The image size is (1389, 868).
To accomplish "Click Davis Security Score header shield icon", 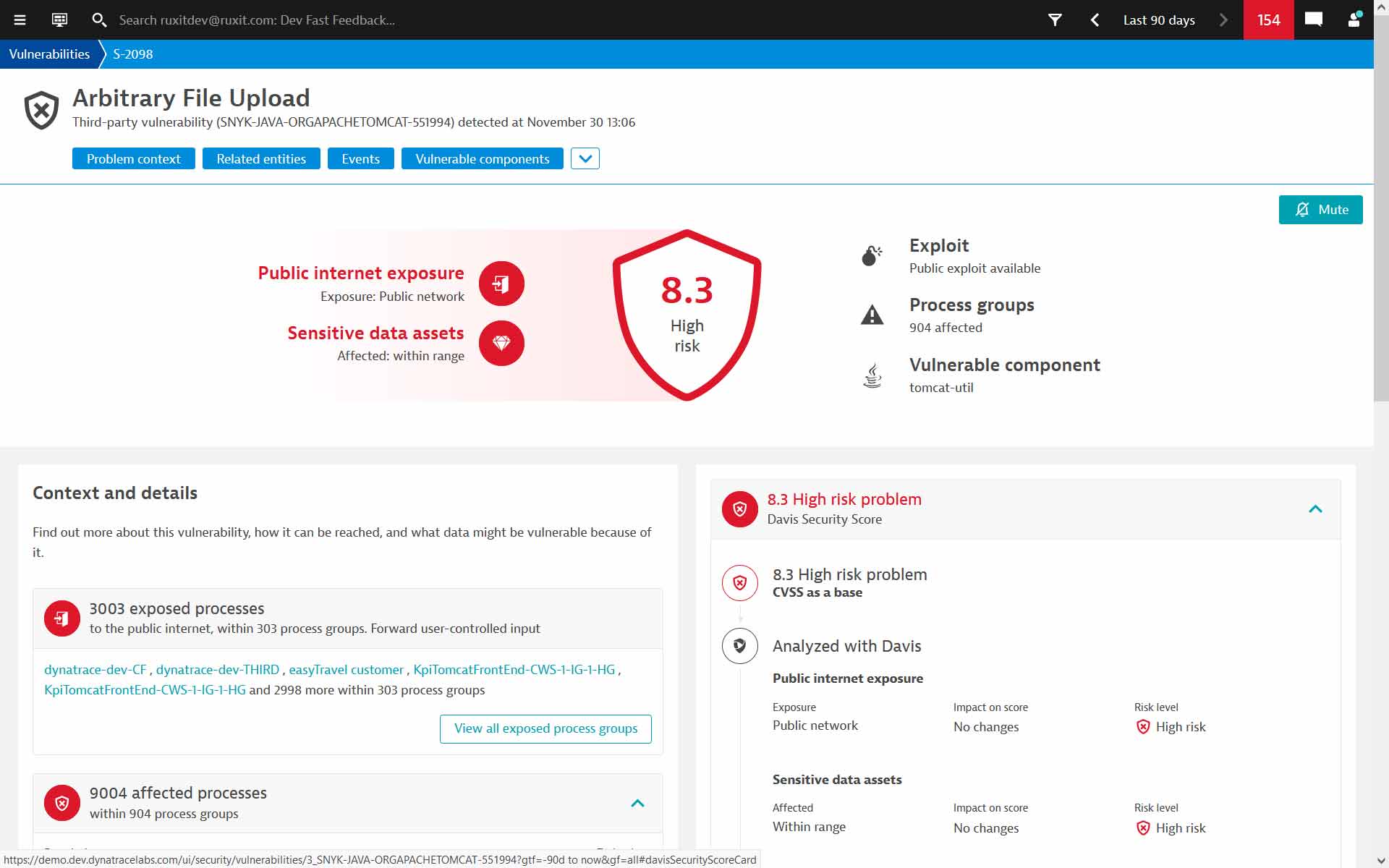I will click(x=739, y=509).
